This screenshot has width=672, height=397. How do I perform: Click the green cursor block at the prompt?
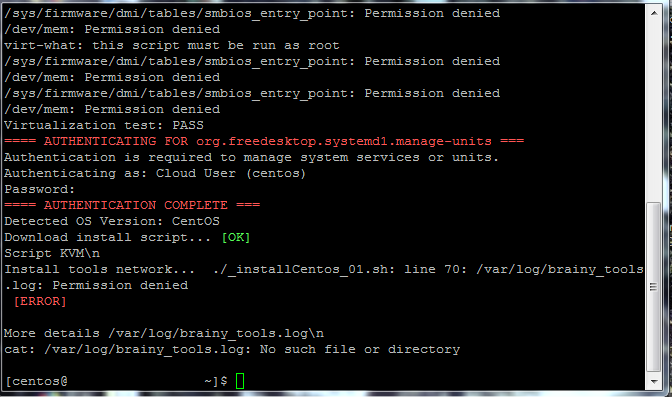coord(240,381)
